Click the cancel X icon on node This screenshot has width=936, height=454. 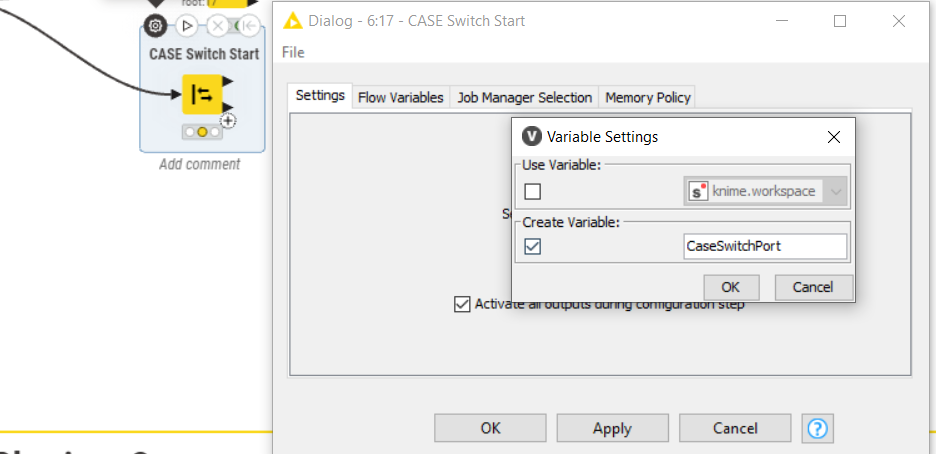coord(216,26)
